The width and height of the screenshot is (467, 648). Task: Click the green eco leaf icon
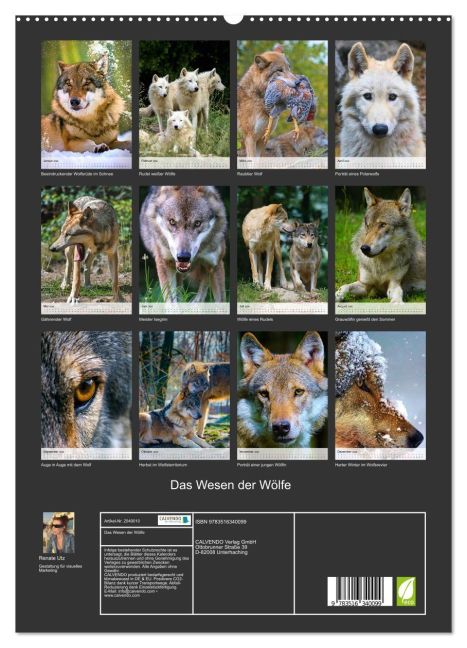pyautogui.click(x=406, y=591)
